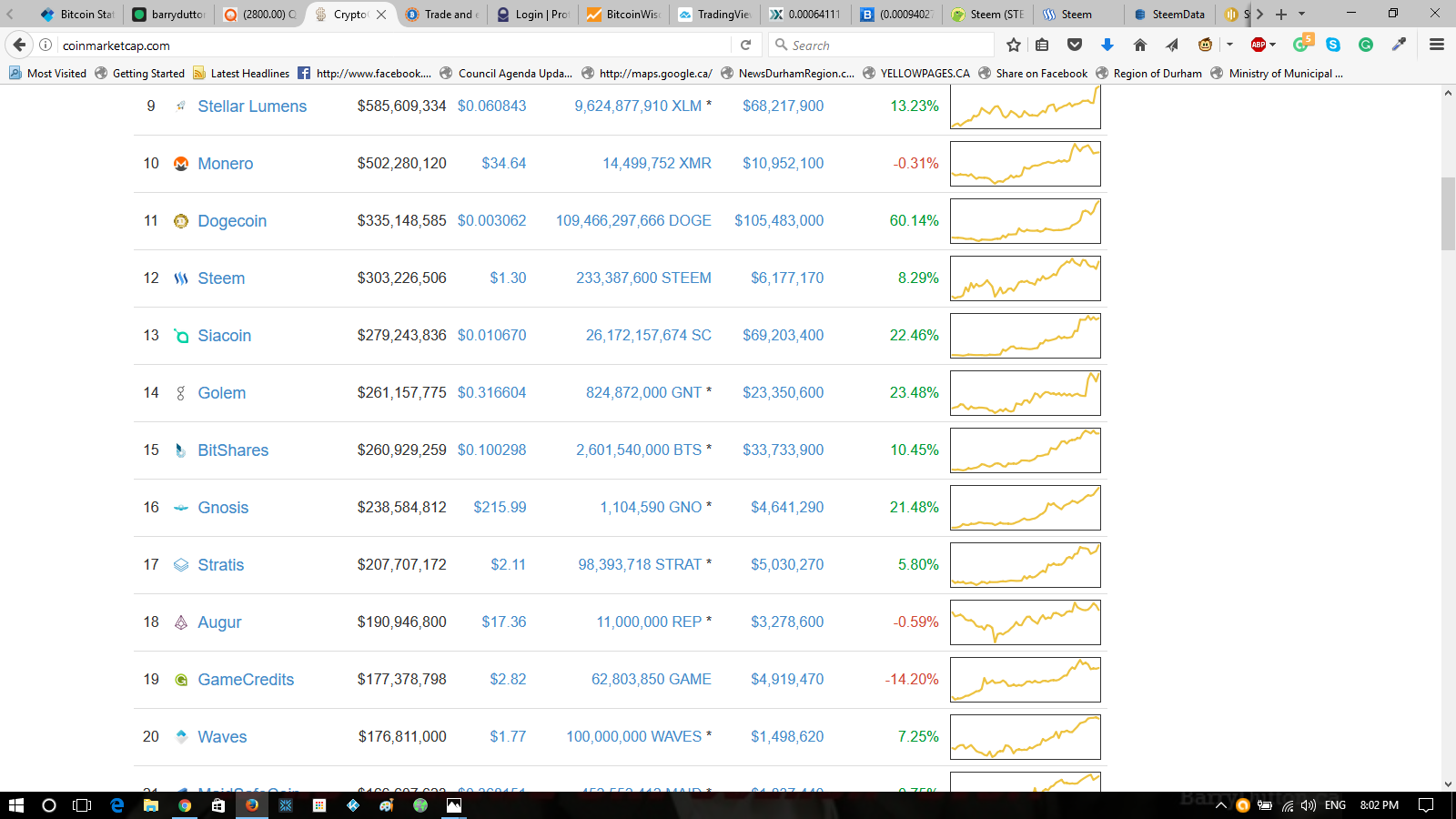Click the BitShares price $0.100298

pos(491,450)
